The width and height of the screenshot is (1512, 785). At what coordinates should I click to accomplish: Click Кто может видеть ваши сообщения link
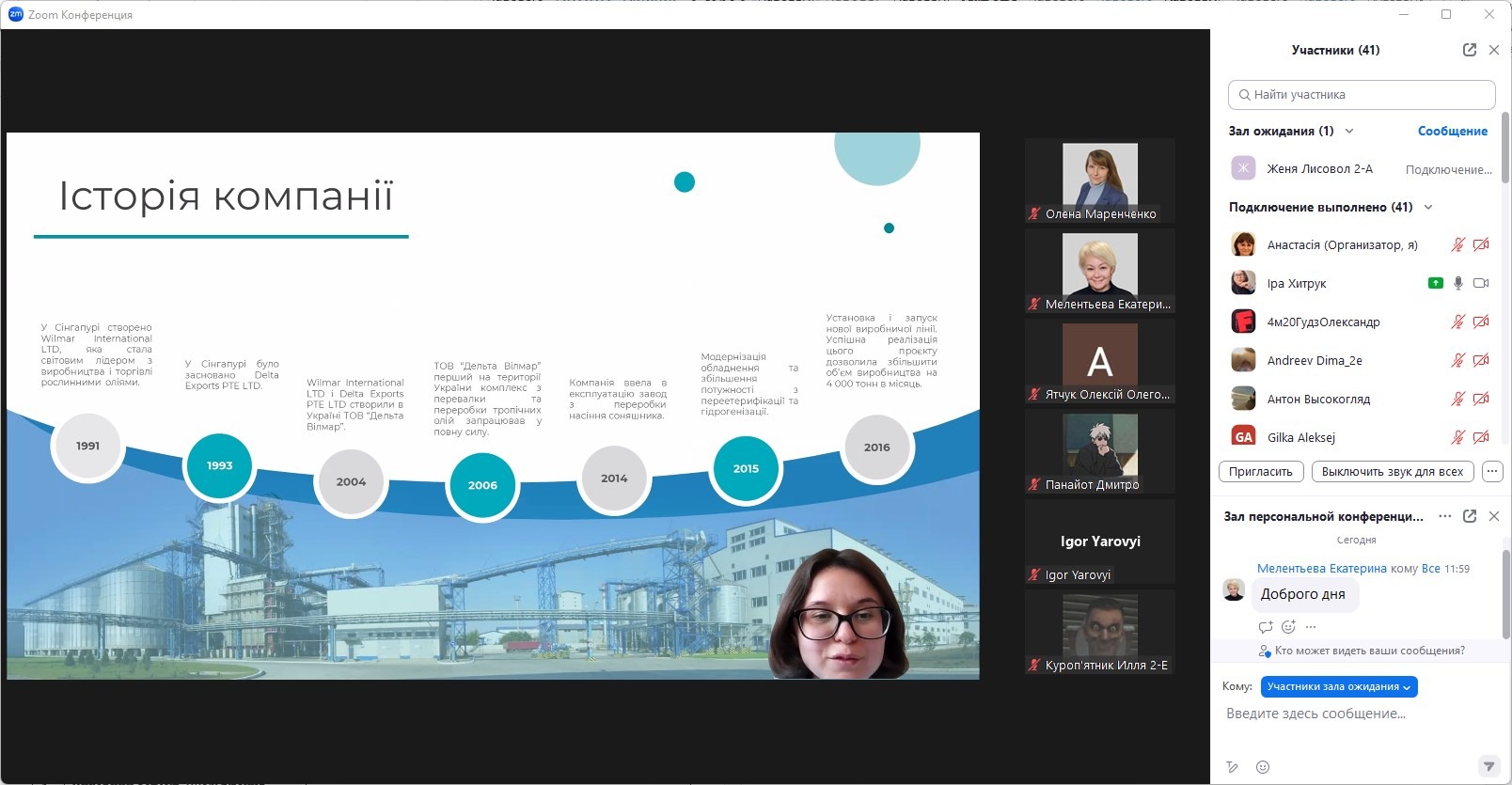click(x=1370, y=651)
